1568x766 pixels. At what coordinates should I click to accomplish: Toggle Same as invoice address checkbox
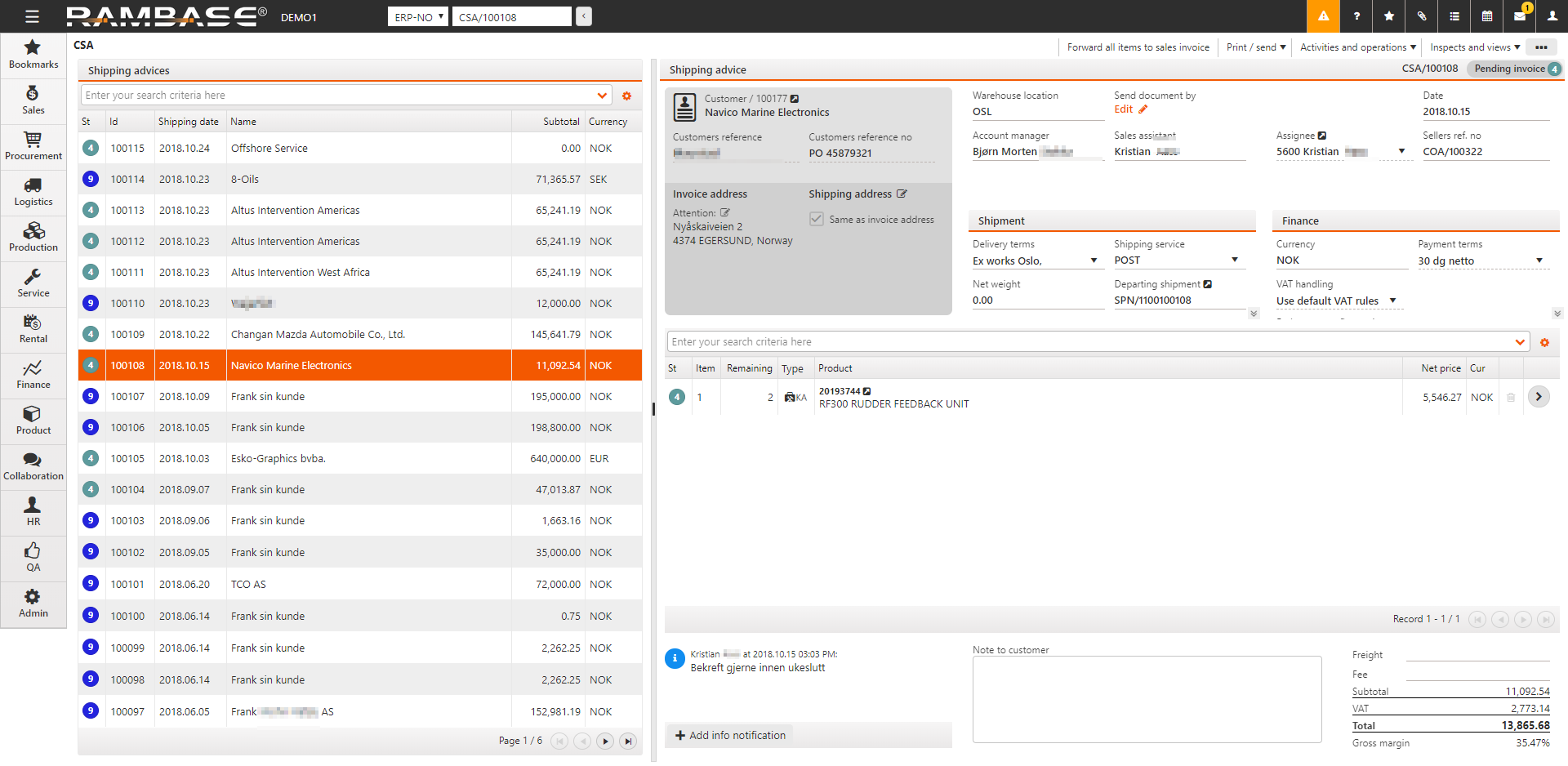pyautogui.click(x=816, y=220)
